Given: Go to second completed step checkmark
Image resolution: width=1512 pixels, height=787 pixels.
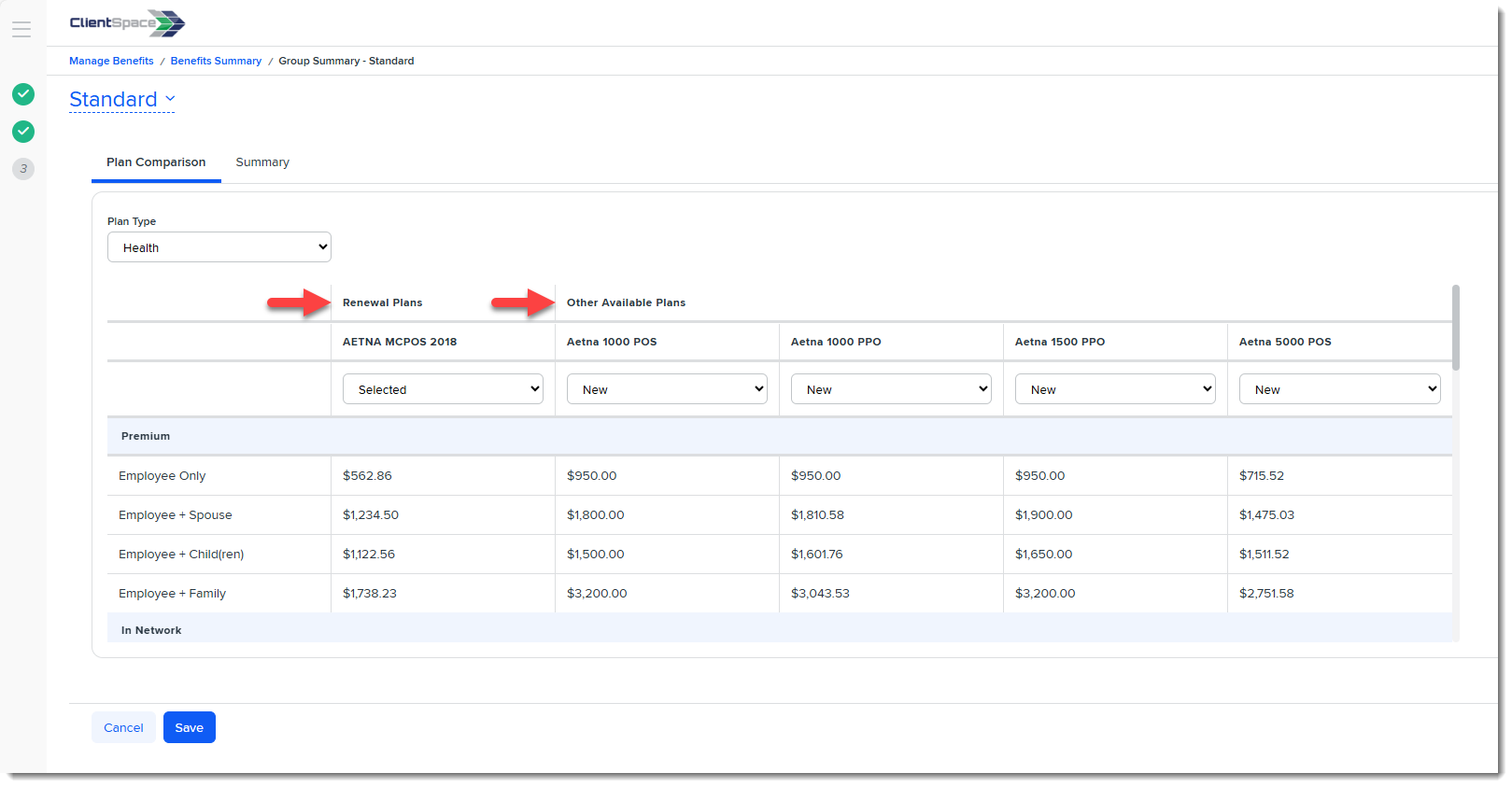Looking at the screenshot, I should (x=23, y=132).
